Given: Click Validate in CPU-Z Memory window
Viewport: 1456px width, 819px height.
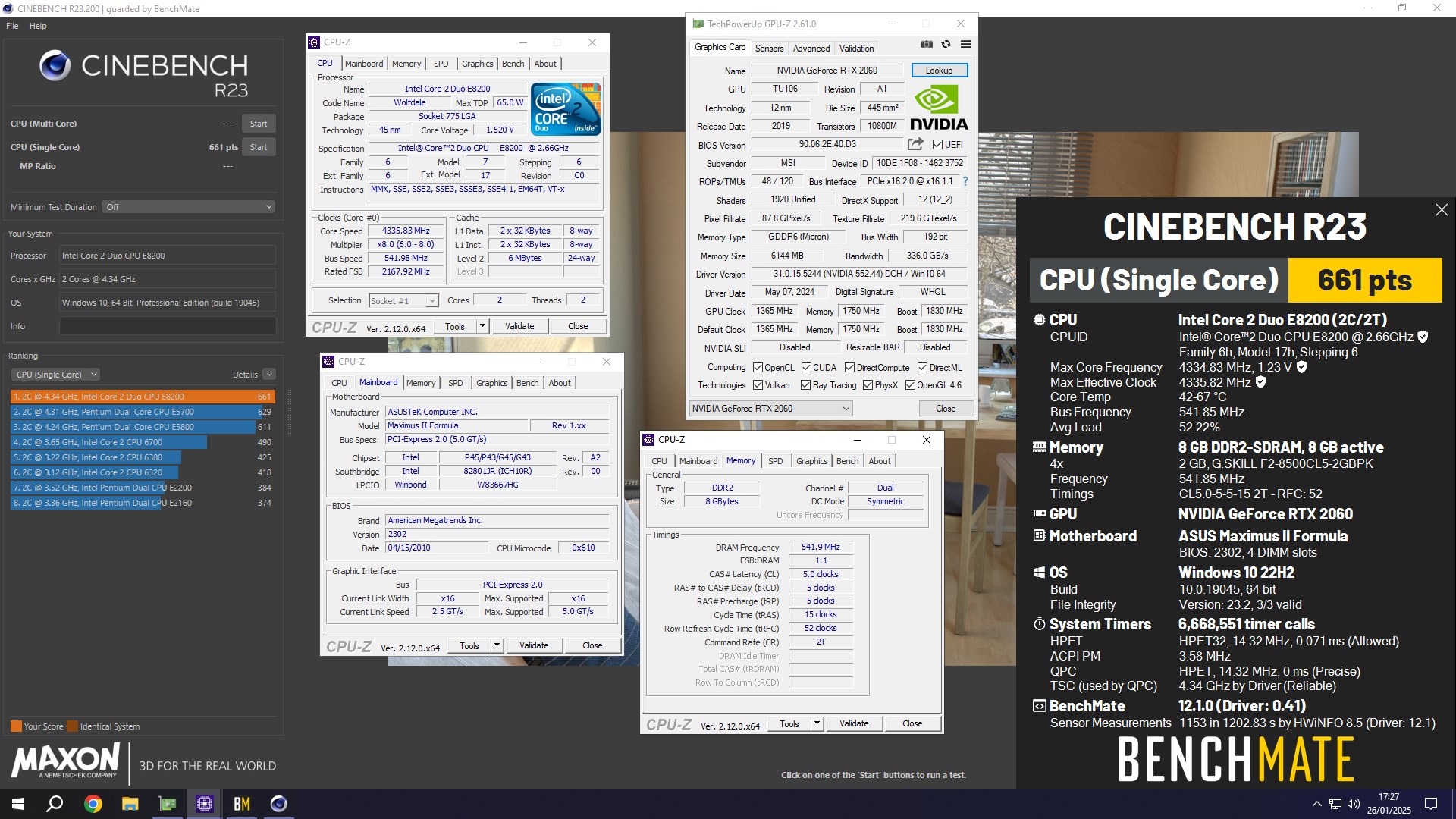Looking at the screenshot, I should [x=854, y=723].
